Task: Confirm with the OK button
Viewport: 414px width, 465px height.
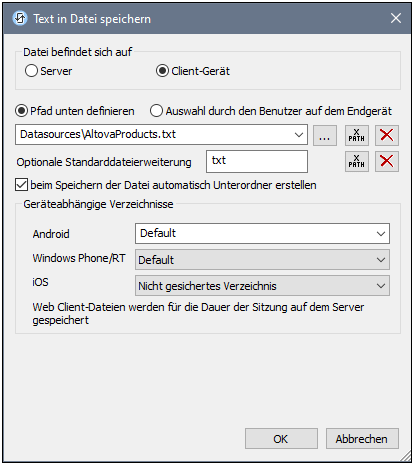Action: pyautogui.click(x=281, y=439)
